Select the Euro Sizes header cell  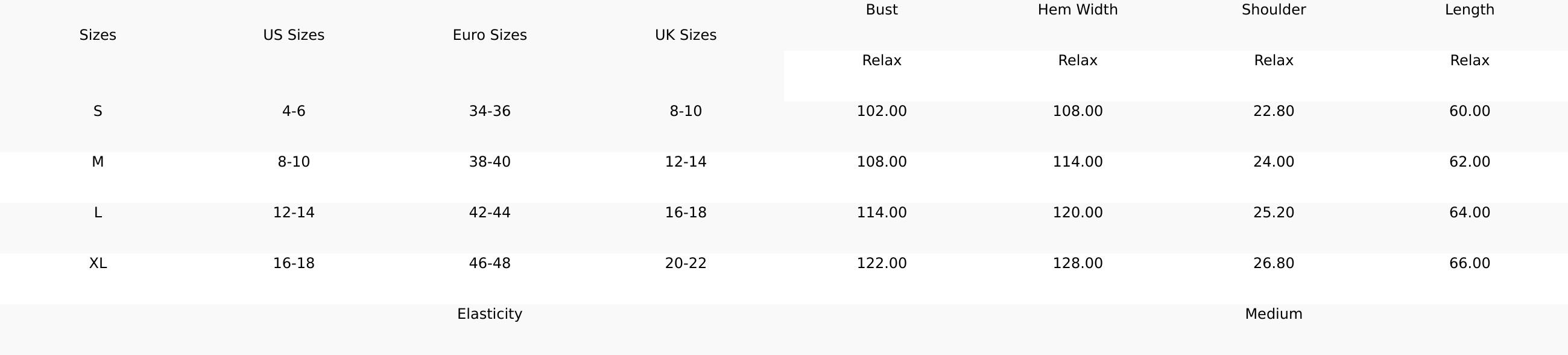pyautogui.click(x=489, y=35)
